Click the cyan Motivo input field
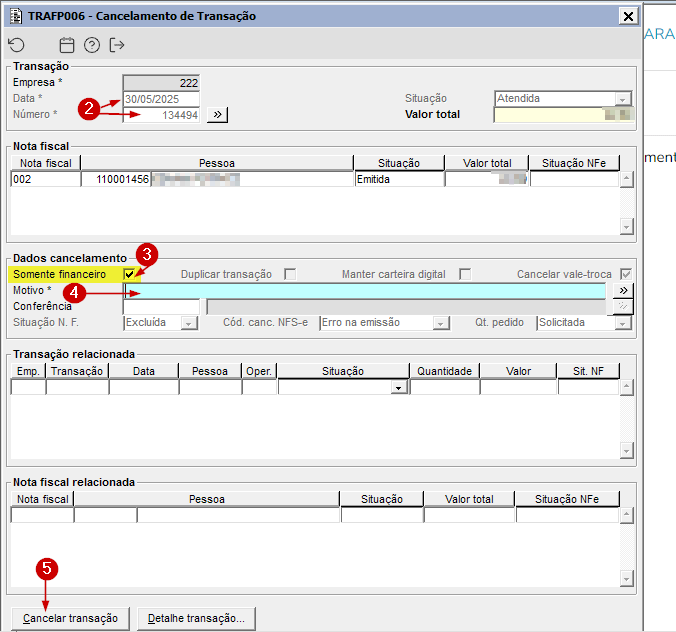The image size is (676, 632). 365,291
